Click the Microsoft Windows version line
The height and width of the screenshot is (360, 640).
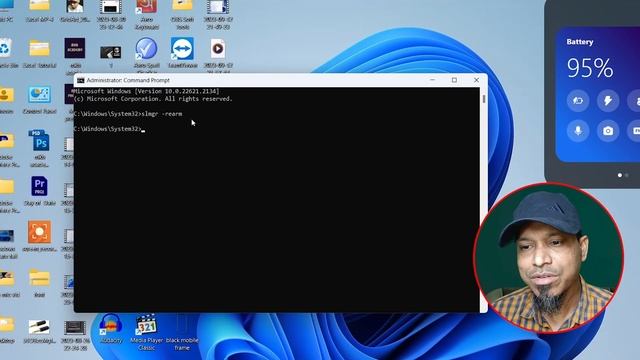click(x=146, y=91)
